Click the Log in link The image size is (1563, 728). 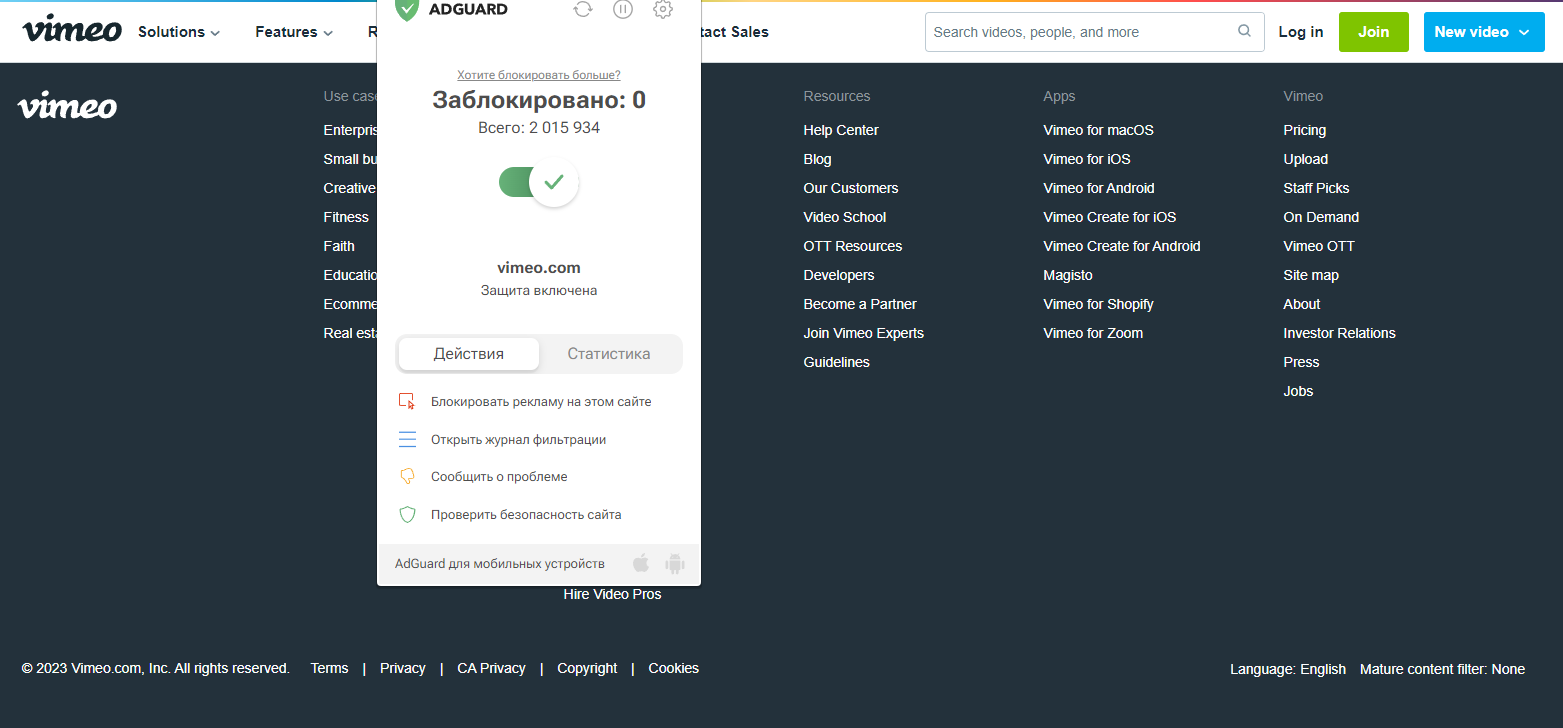tap(1300, 31)
